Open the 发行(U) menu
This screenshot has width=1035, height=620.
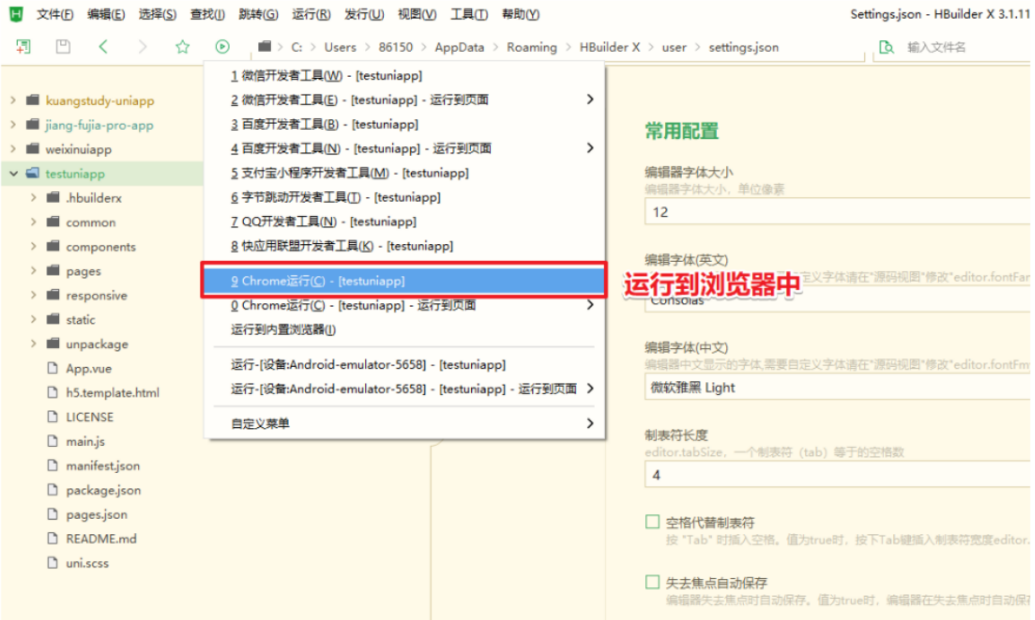364,14
